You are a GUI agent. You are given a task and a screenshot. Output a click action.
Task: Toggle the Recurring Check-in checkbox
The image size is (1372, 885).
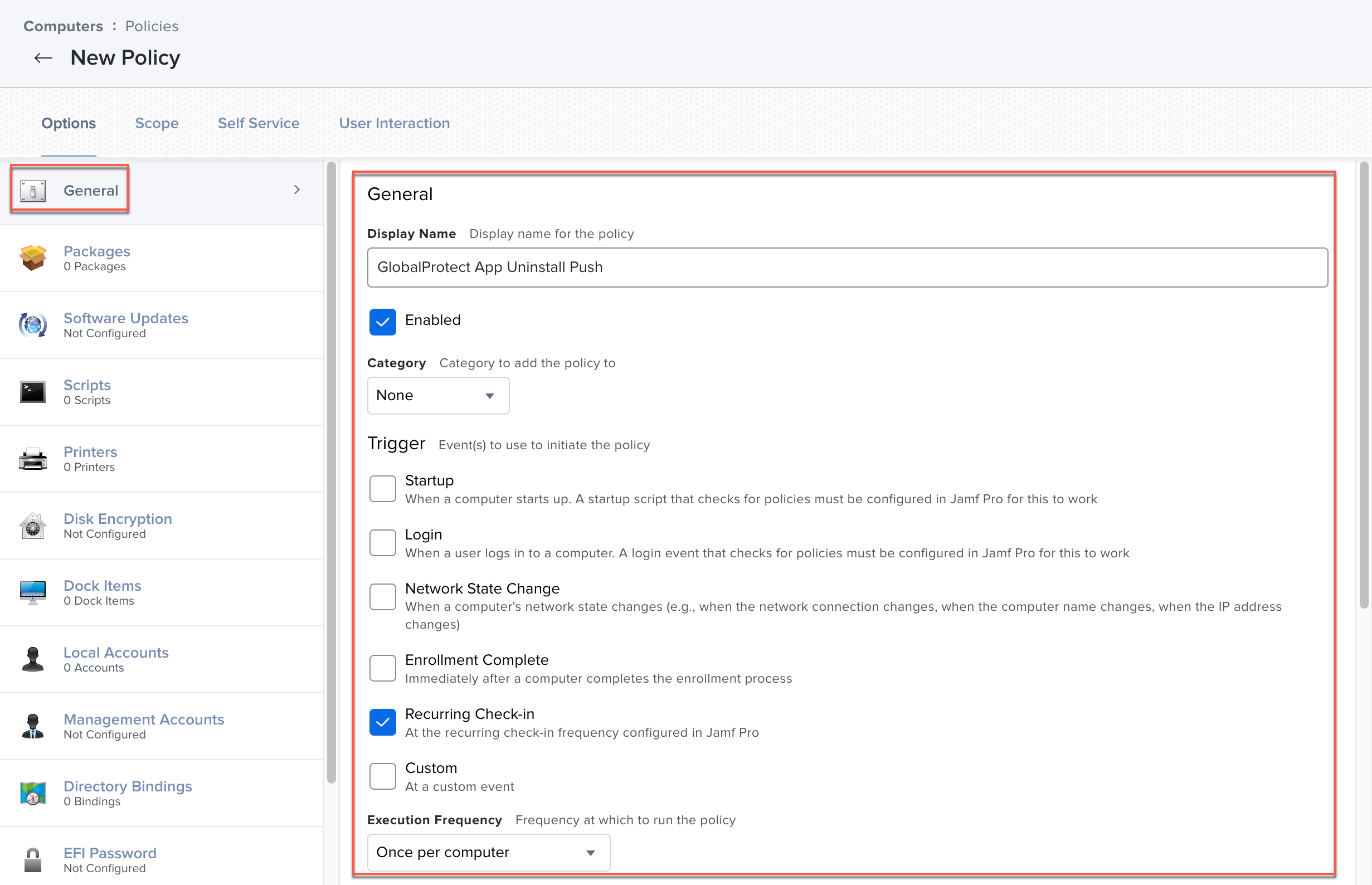[x=383, y=722]
